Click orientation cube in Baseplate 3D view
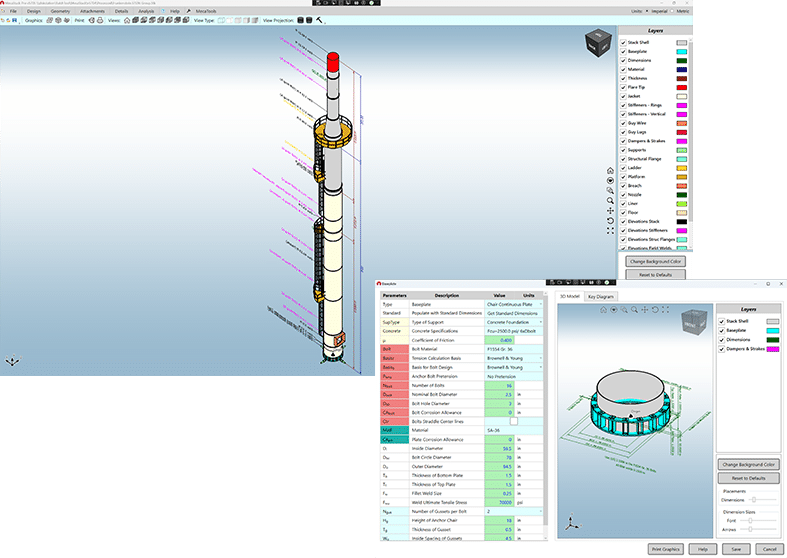This screenshot has width=787, height=558. [695, 323]
